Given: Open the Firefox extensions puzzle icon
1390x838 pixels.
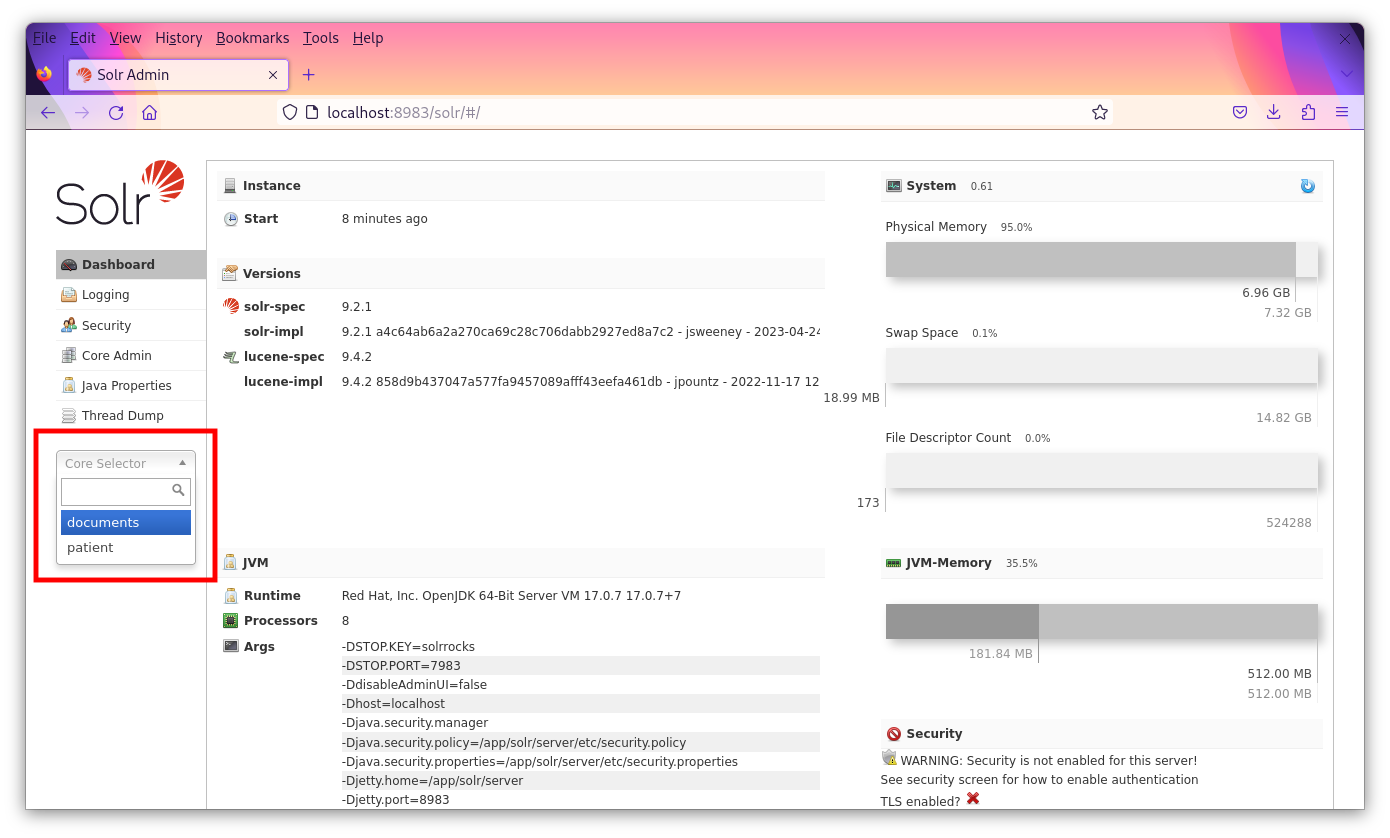Looking at the screenshot, I should coord(1308,112).
